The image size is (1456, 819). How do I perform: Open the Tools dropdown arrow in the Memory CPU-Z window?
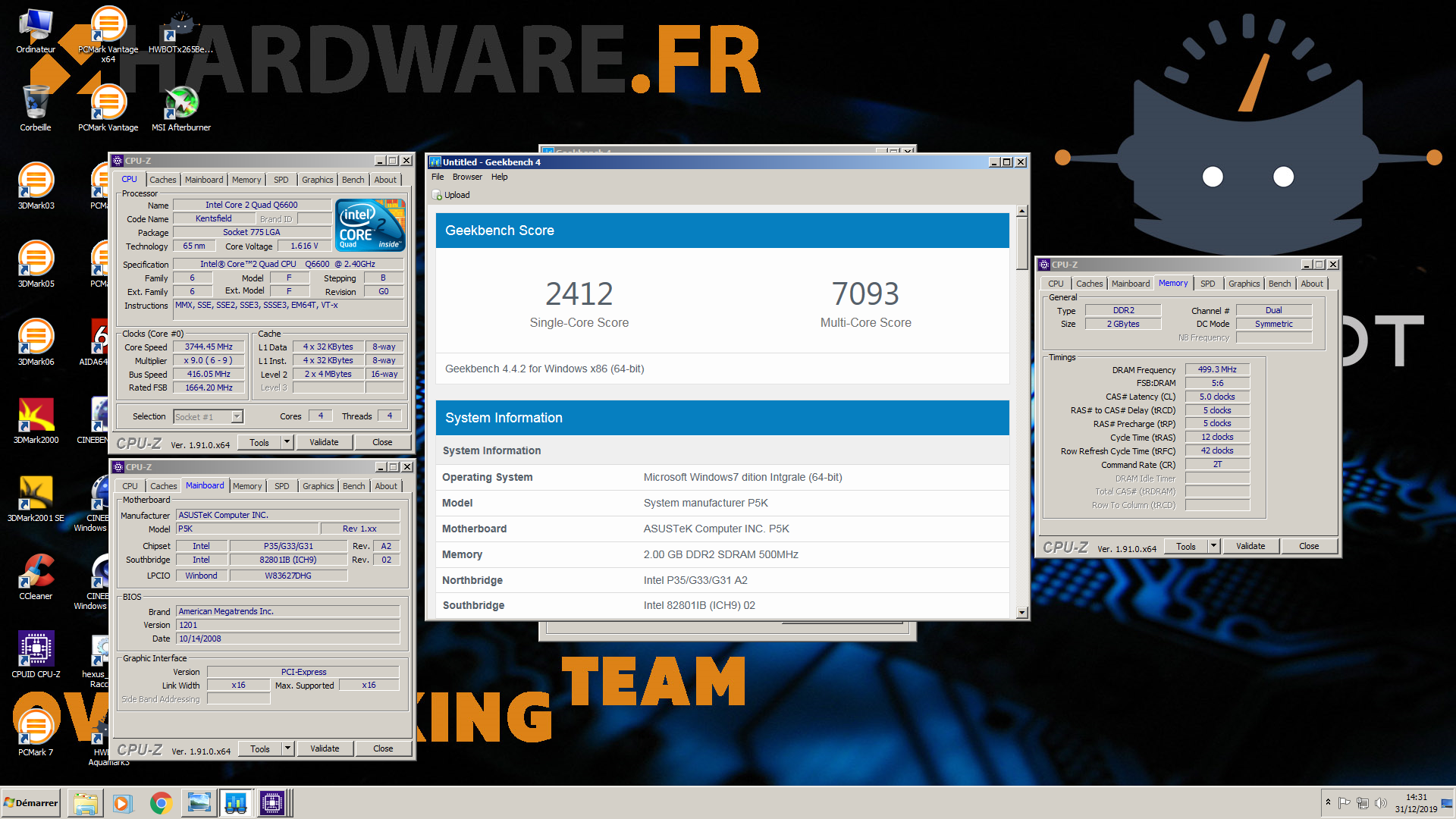pos(1213,546)
